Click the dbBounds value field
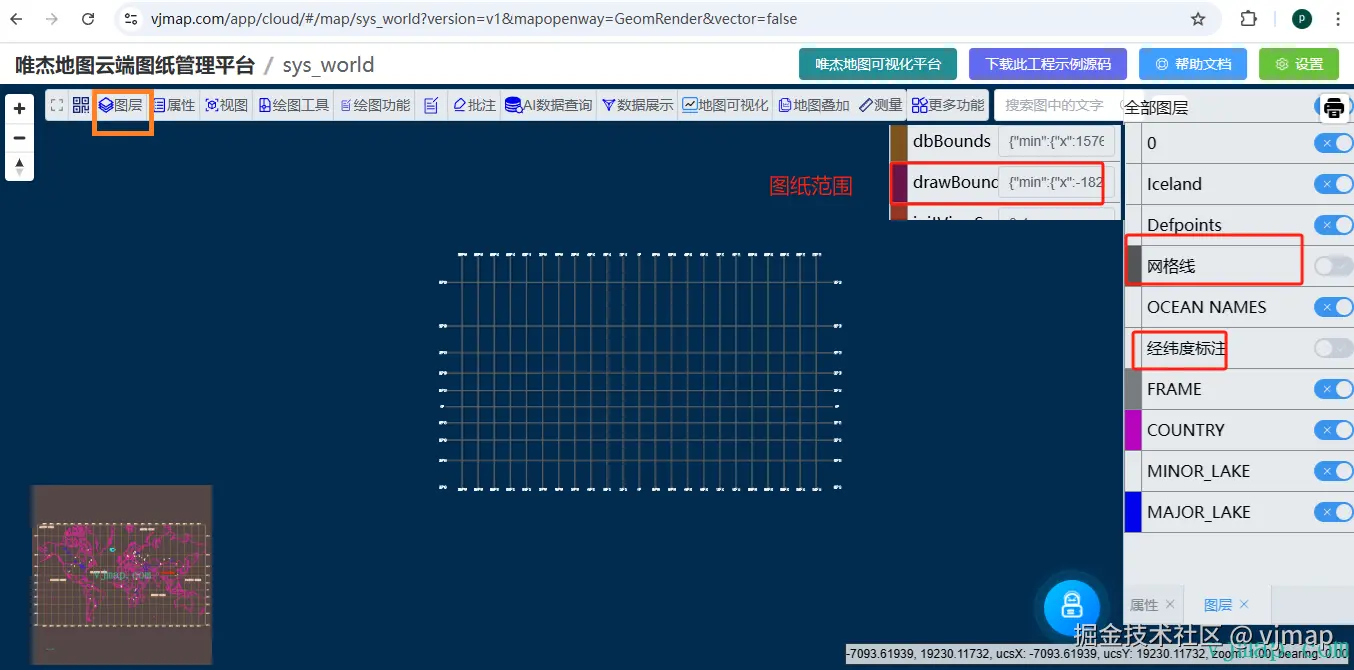 coord(1056,141)
